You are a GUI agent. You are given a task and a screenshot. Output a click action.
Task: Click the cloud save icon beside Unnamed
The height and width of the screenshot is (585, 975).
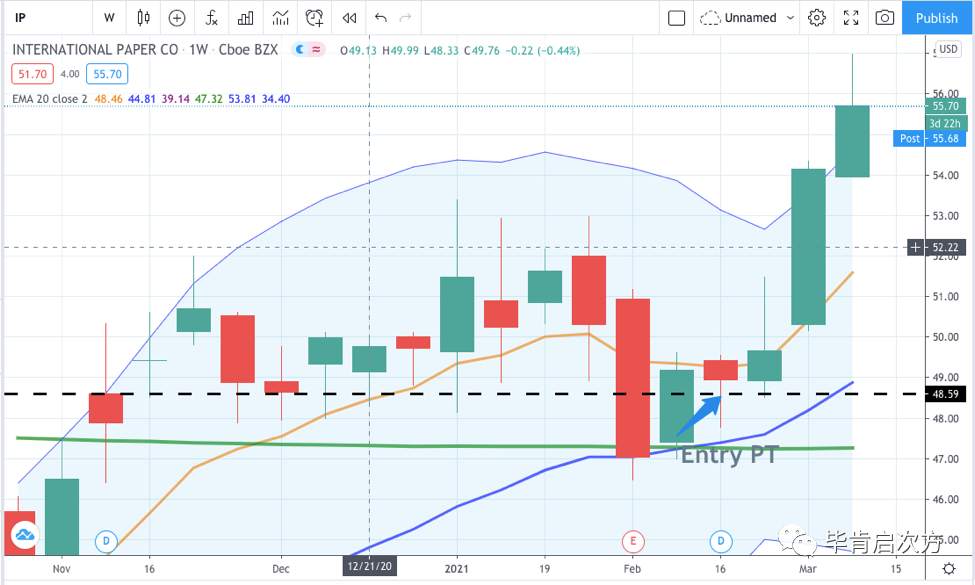click(x=709, y=18)
